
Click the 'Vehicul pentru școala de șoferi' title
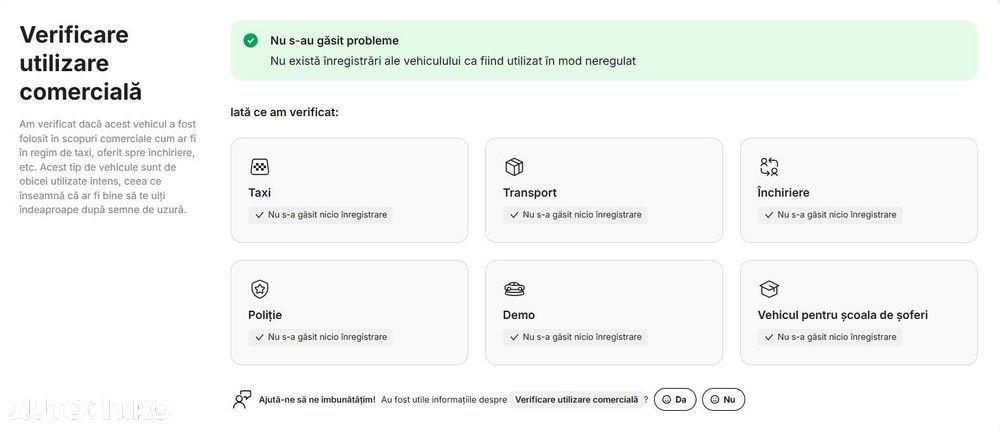pos(843,315)
